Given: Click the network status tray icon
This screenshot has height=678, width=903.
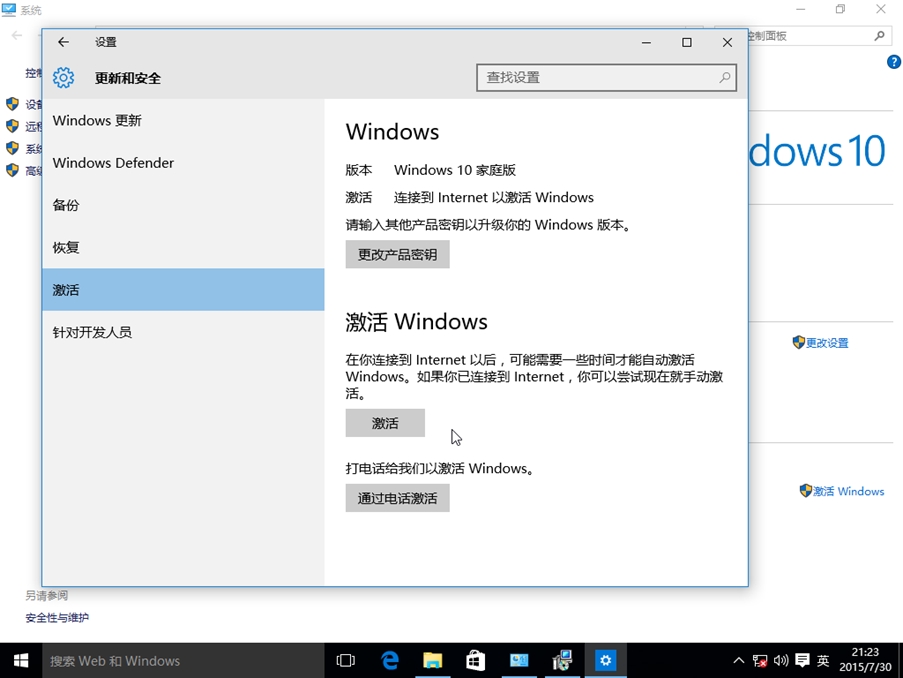Looking at the screenshot, I should 760,661.
